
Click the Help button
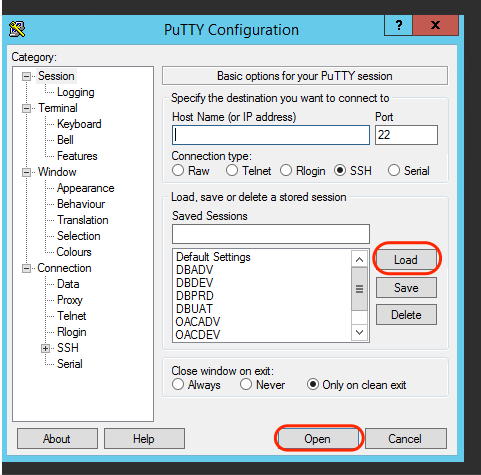coord(144,439)
